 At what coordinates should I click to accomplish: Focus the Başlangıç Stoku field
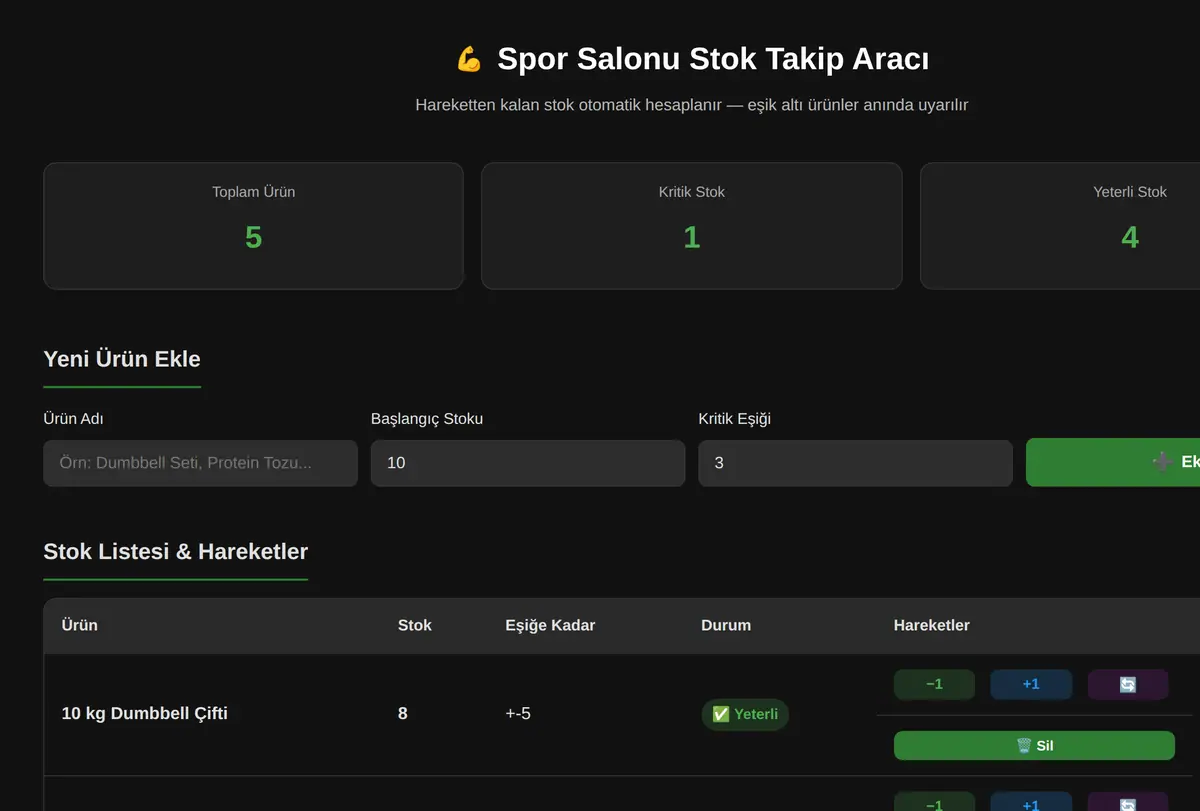528,463
